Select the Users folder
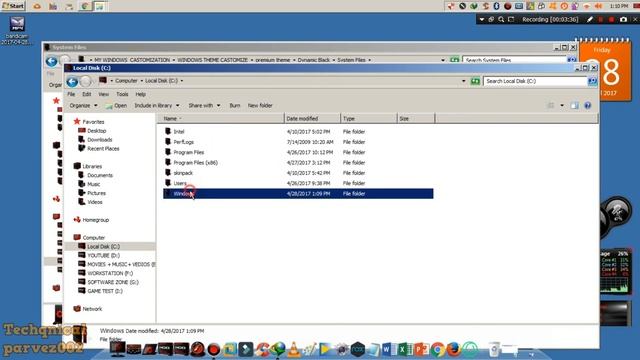This screenshot has height=360, width=640. pos(180,183)
